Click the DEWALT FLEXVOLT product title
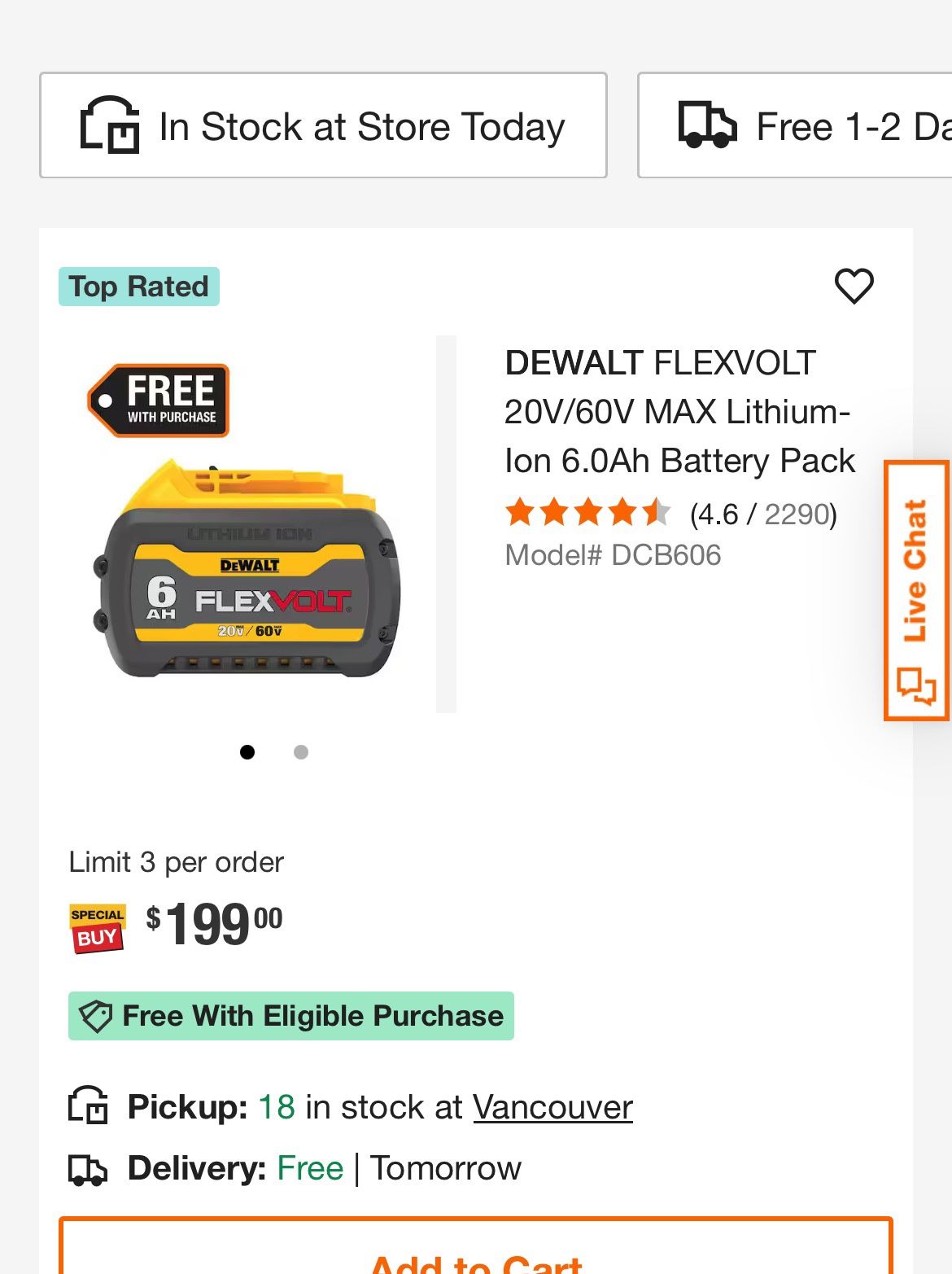Screen dimensions: 952x1274 (x=678, y=411)
